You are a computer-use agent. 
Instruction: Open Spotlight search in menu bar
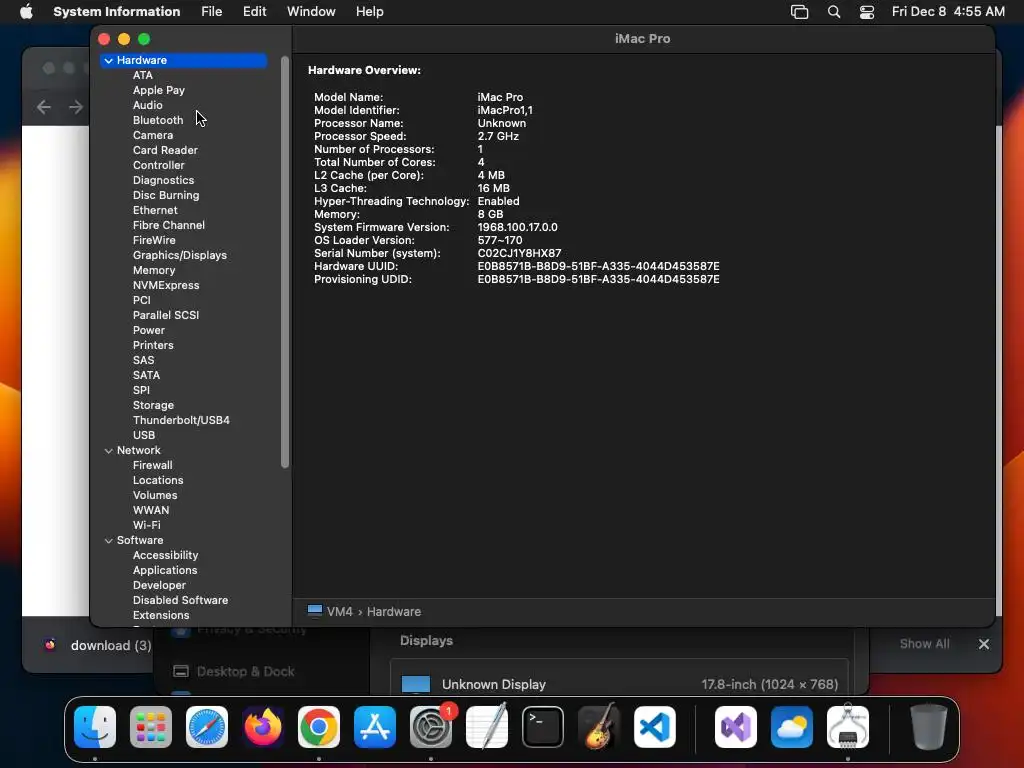tap(834, 12)
